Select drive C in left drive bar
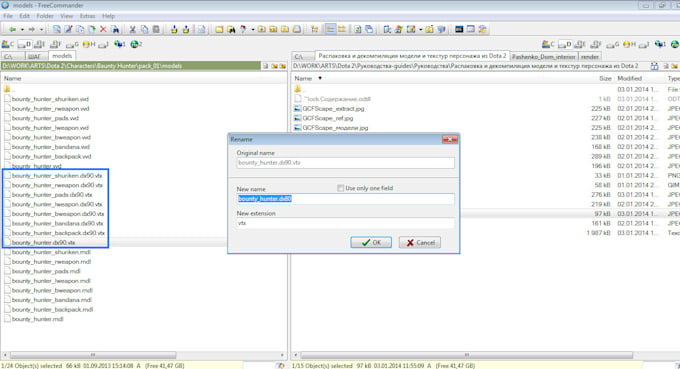This screenshot has width=680, height=369. click(x=8, y=44)
